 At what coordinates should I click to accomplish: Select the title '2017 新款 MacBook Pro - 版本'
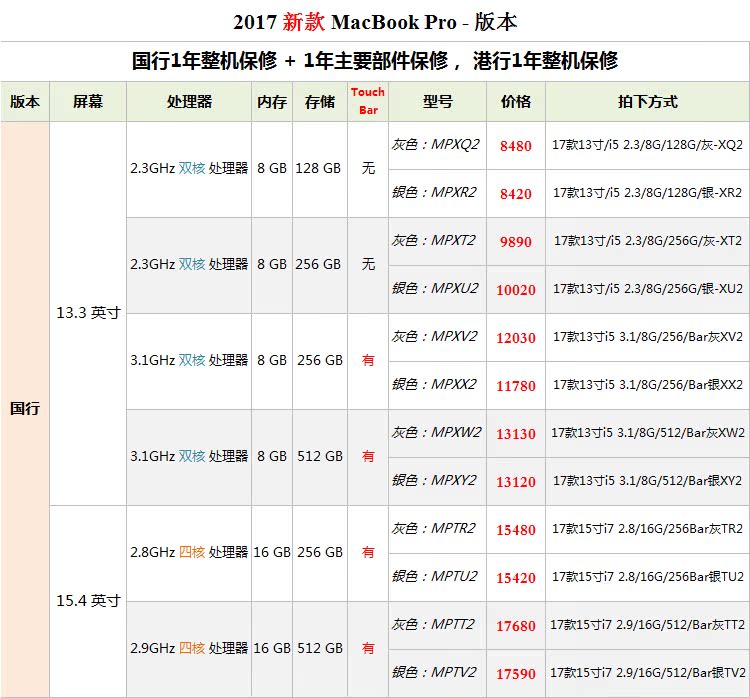pyautogui.click(x=375, y=22)
